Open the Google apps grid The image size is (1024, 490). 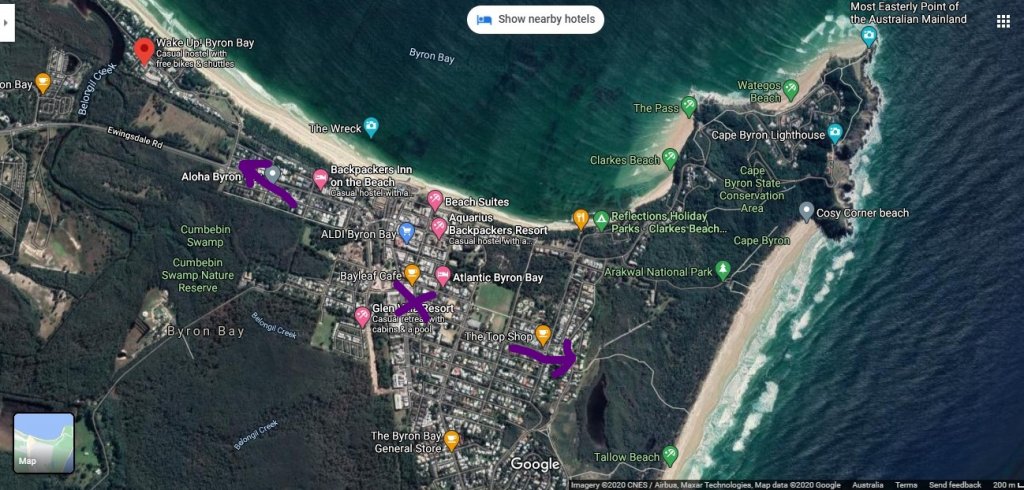[x=1003, y=21]
